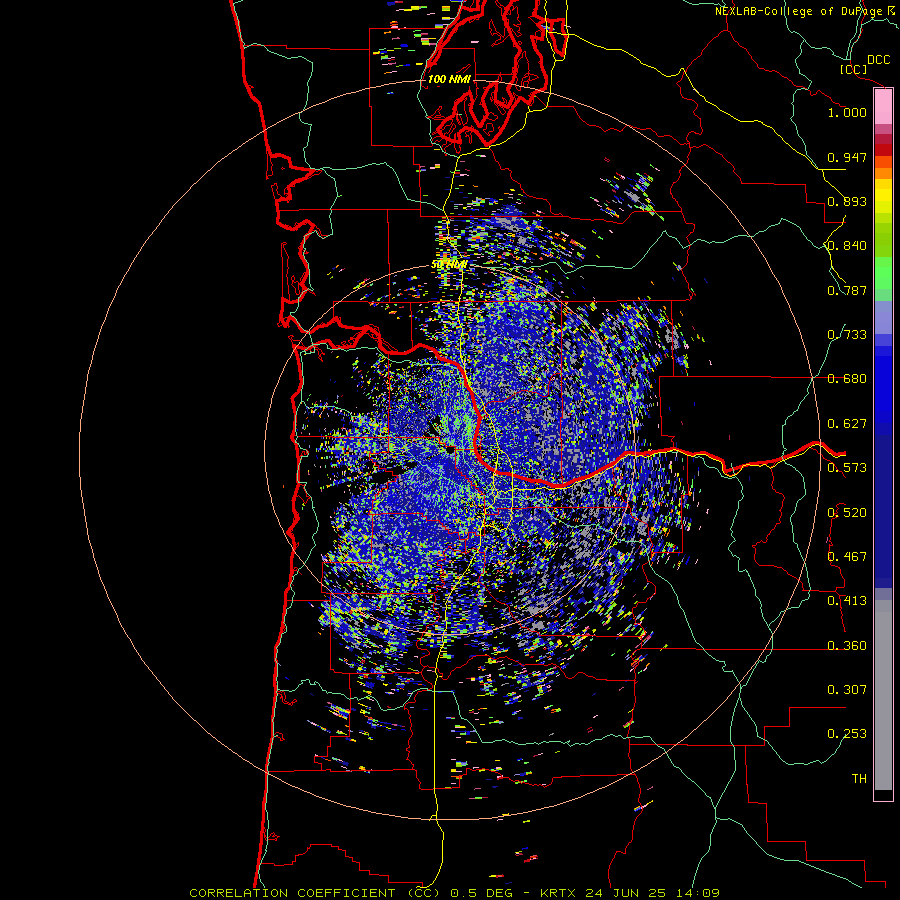Click the 0.733 scale value
900x900 pixels.
click(x=847, y=335)
